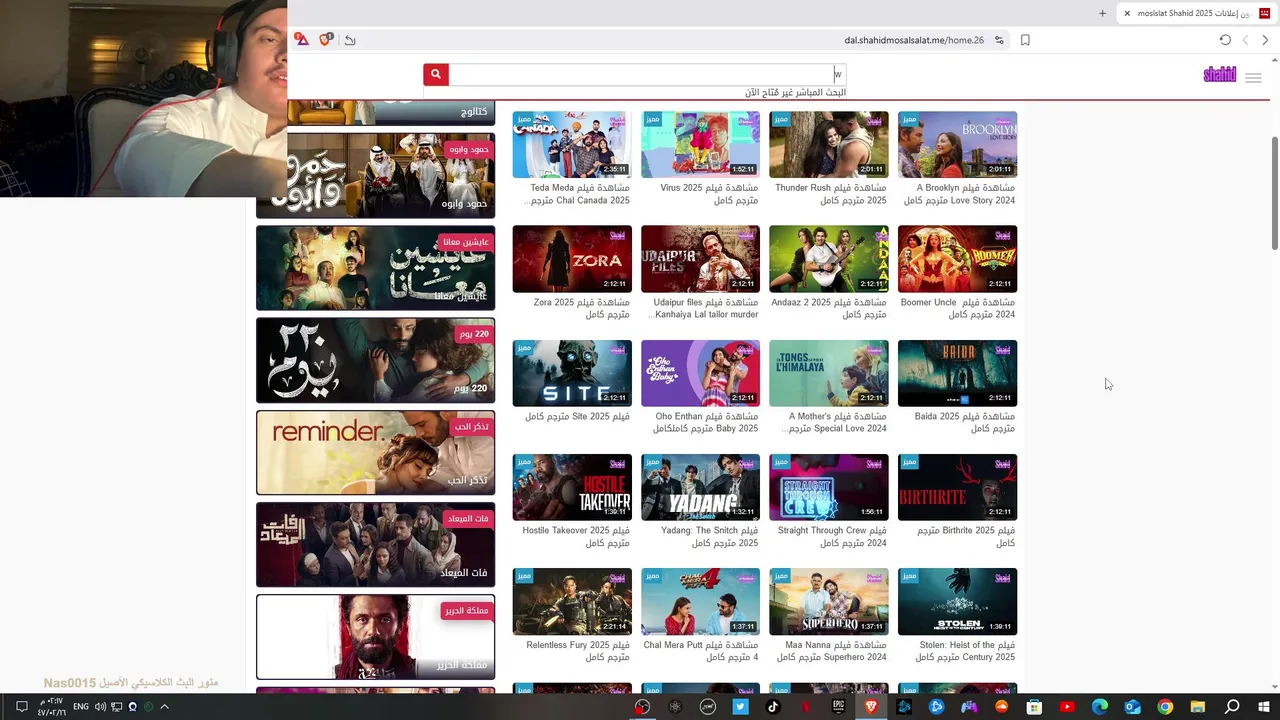Open Boomer Uncle 2024 movie title link
The height and width of the screenshot is (720, 1280).
click(x=958, y=308)
